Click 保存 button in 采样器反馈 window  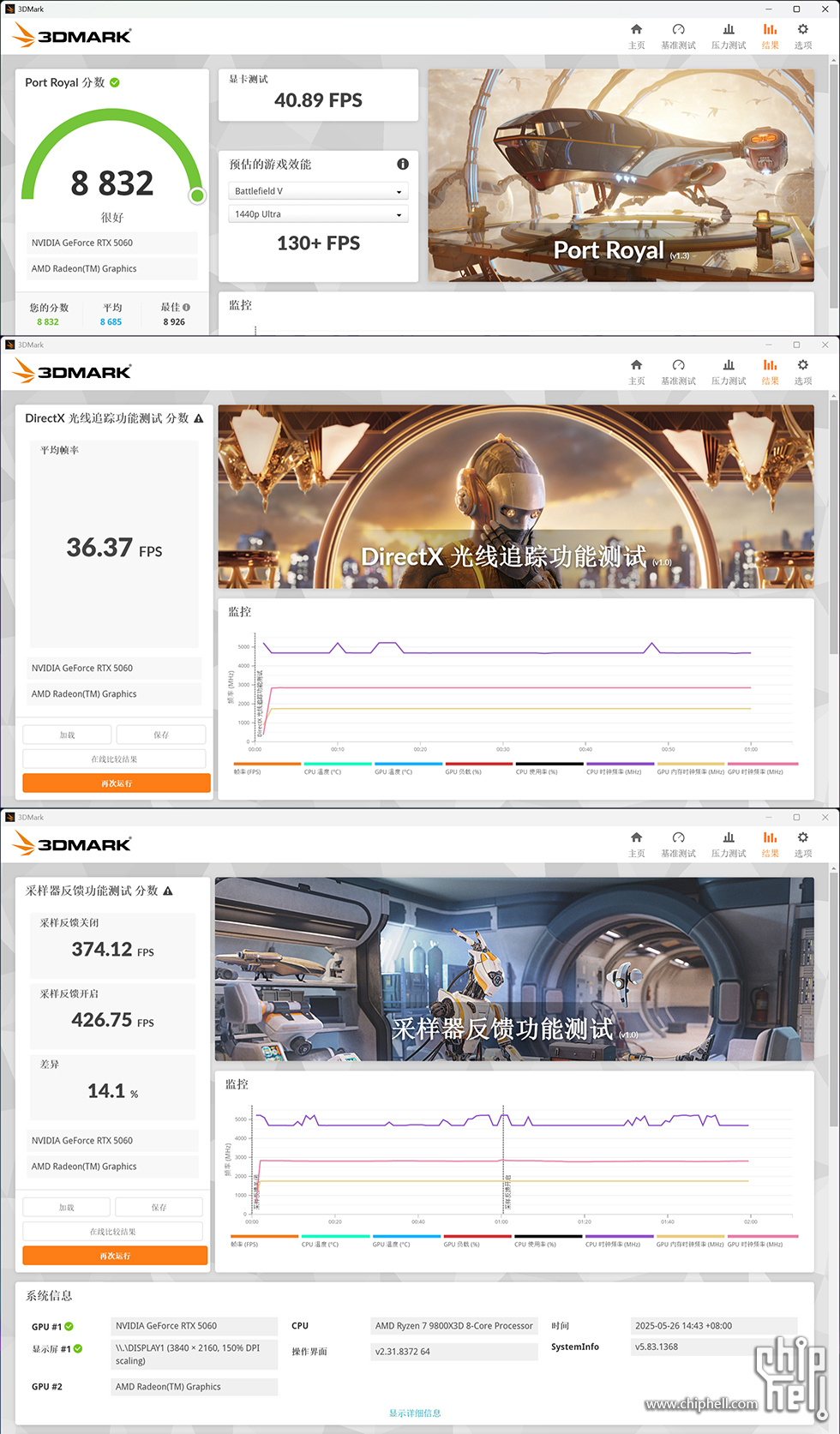(159, 1207)
